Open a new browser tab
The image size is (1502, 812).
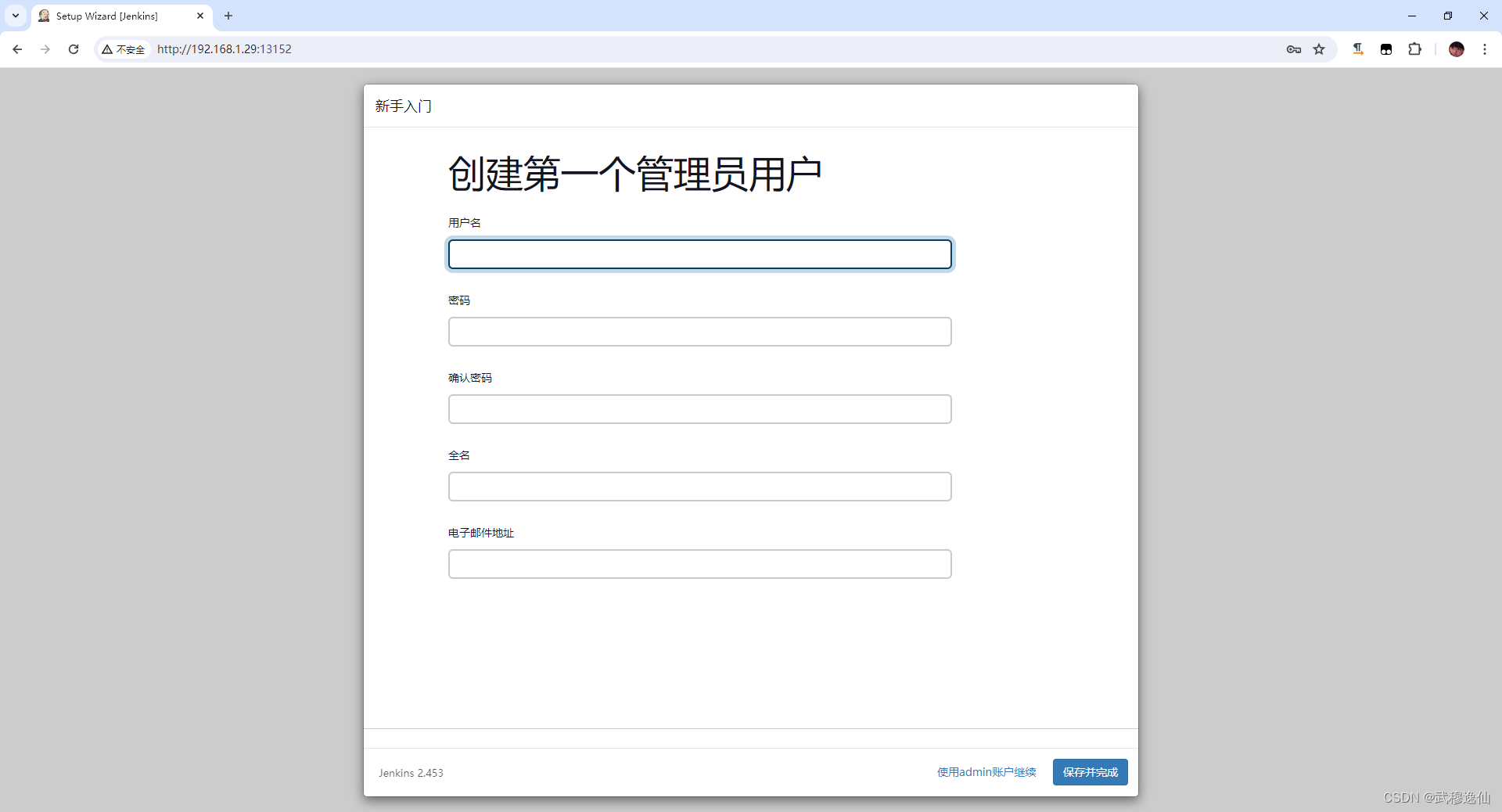(228, 16)
